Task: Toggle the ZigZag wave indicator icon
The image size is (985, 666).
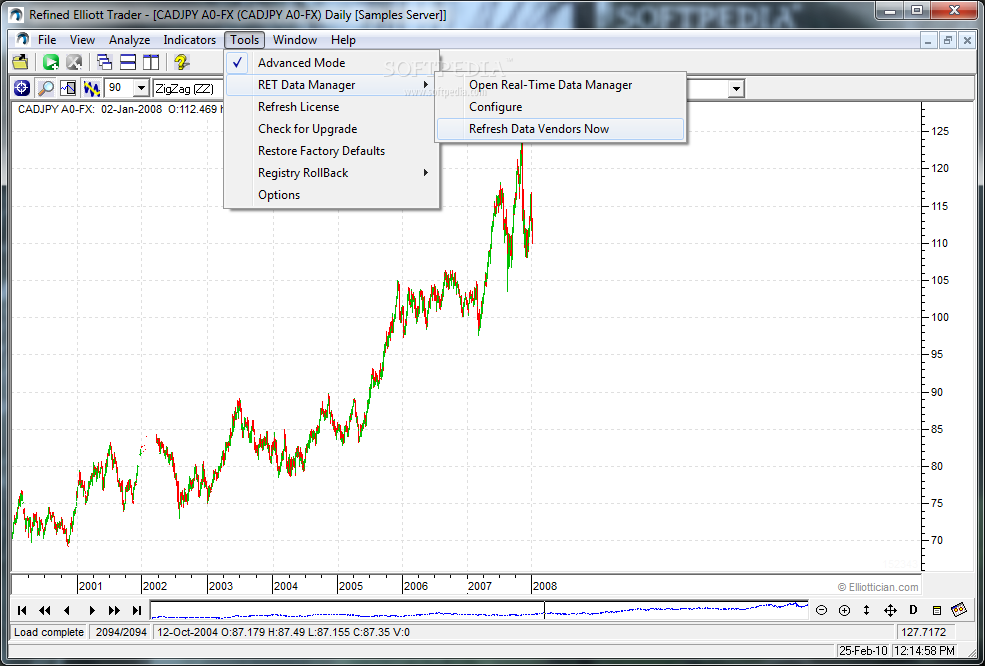Action: click(91, 88)
